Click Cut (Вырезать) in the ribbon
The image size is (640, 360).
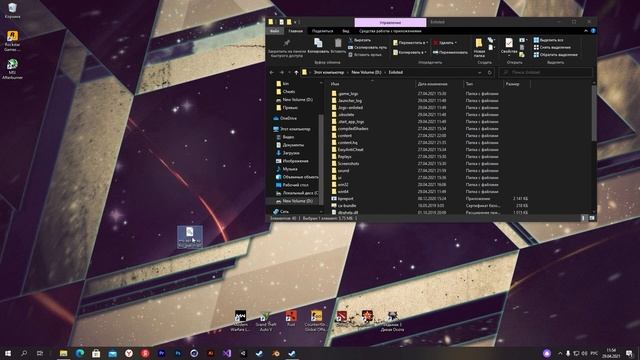pyautogui.click(x=360, y=40)
